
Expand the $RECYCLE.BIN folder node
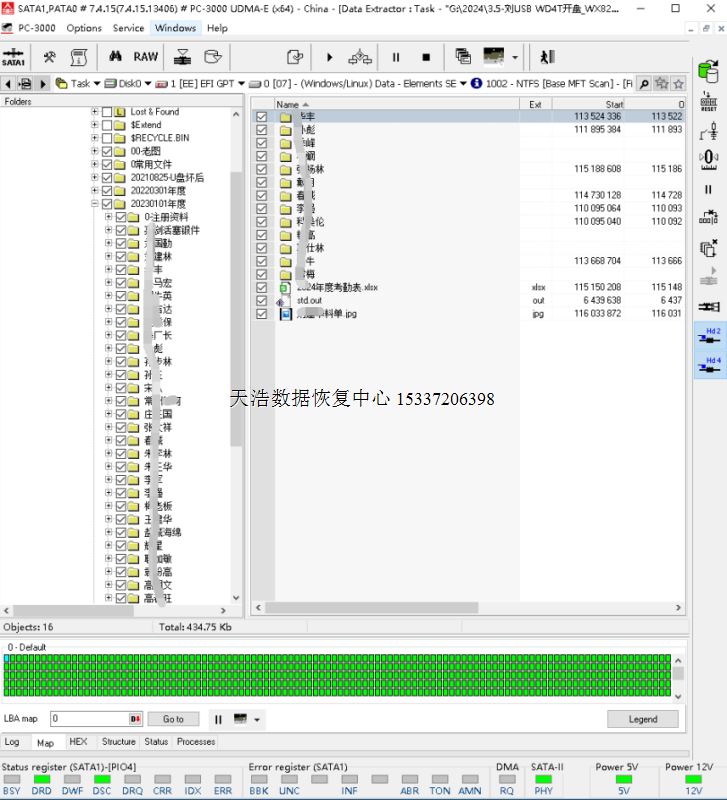[x=95, y=138]
